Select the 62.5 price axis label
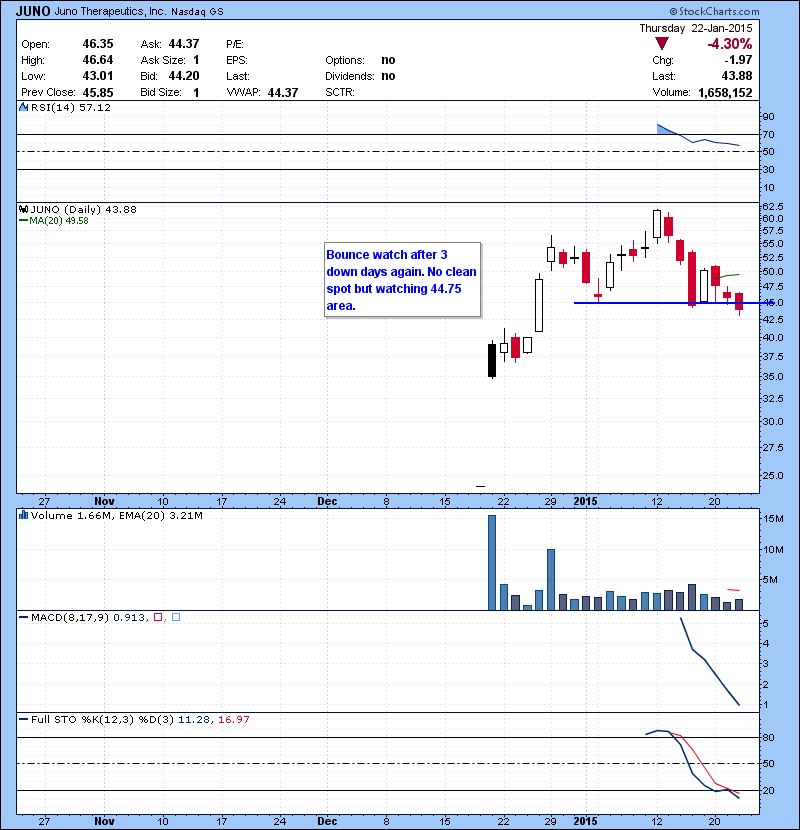 772,206
